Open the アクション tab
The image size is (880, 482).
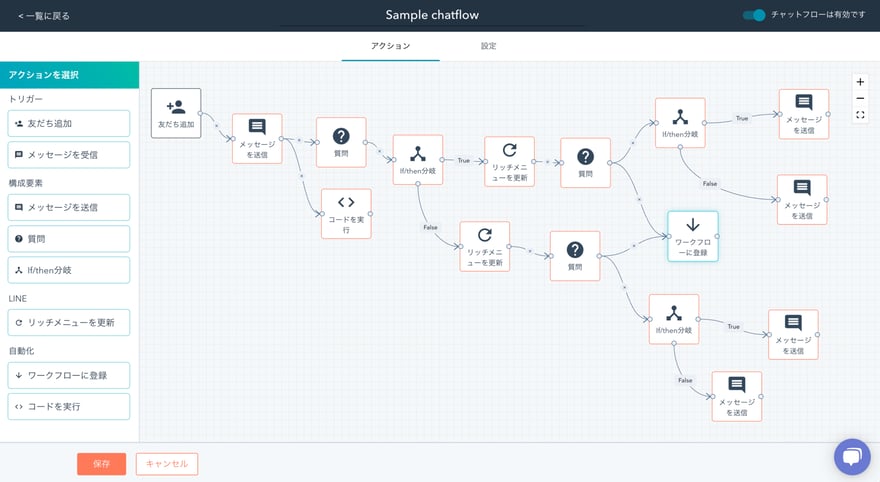390,46
